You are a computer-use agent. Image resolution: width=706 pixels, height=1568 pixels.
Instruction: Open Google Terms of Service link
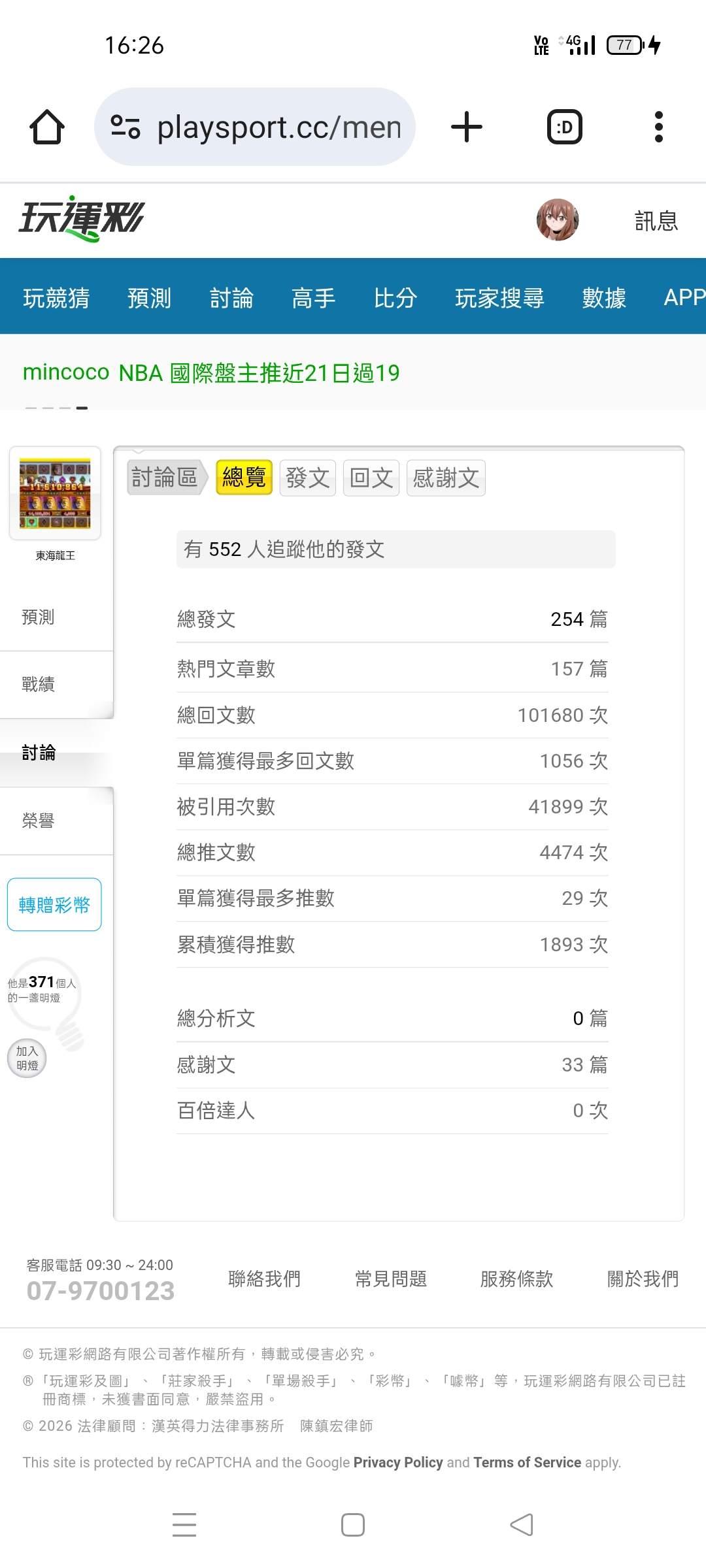click(x=527, y=1462)
